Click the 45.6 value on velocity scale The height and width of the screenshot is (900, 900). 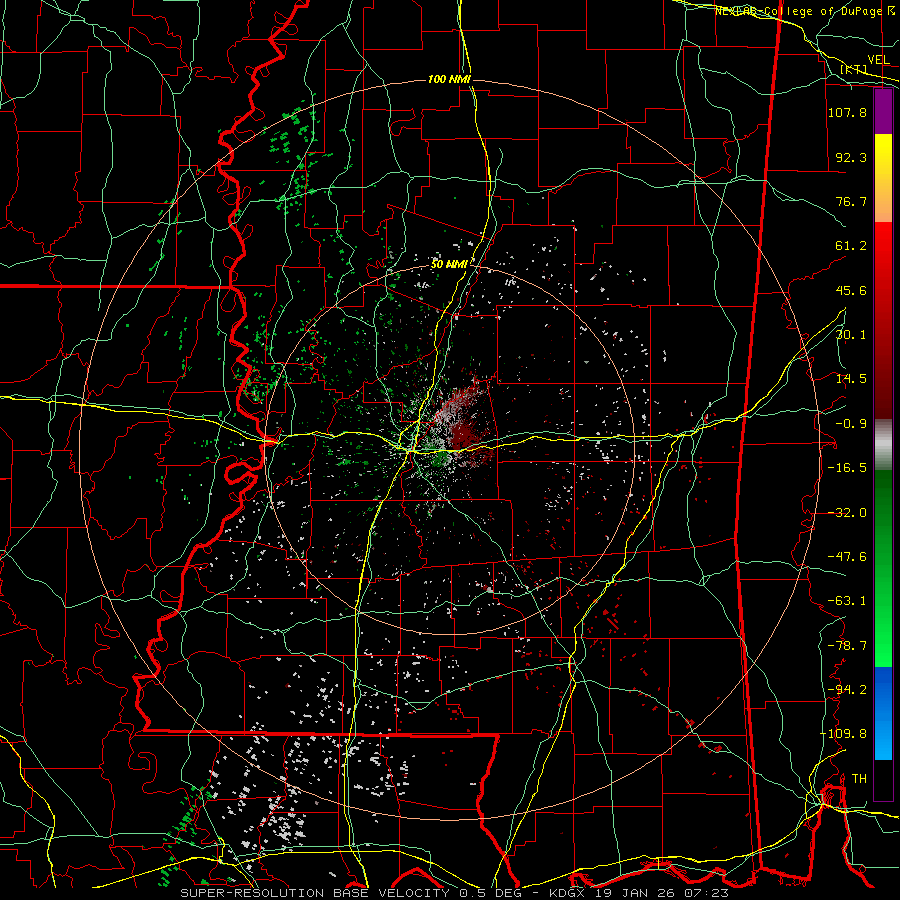851,290
